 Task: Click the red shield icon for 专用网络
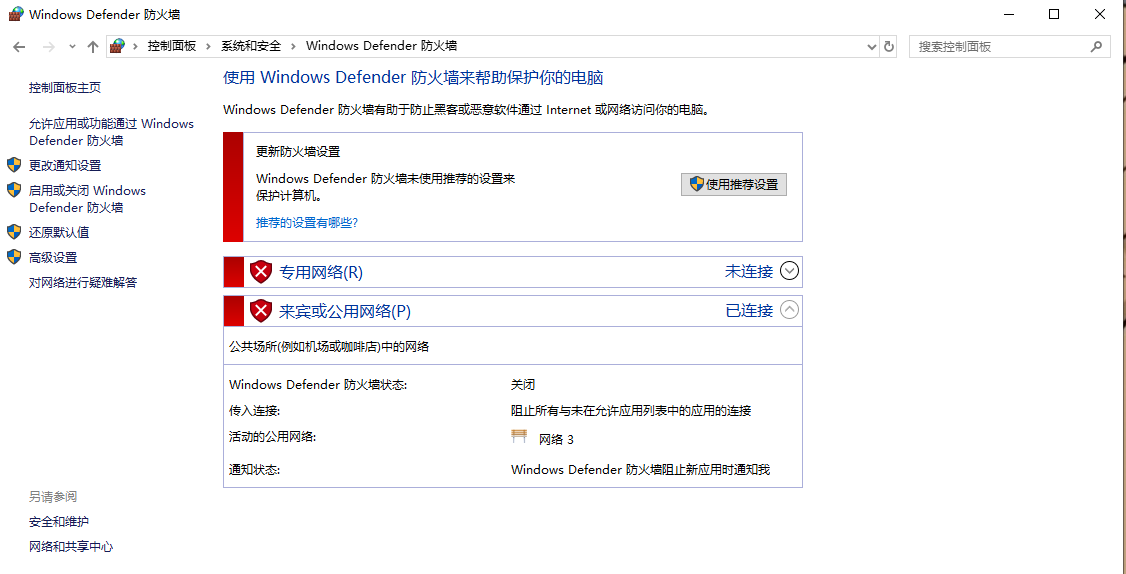[x=261, y=272]
